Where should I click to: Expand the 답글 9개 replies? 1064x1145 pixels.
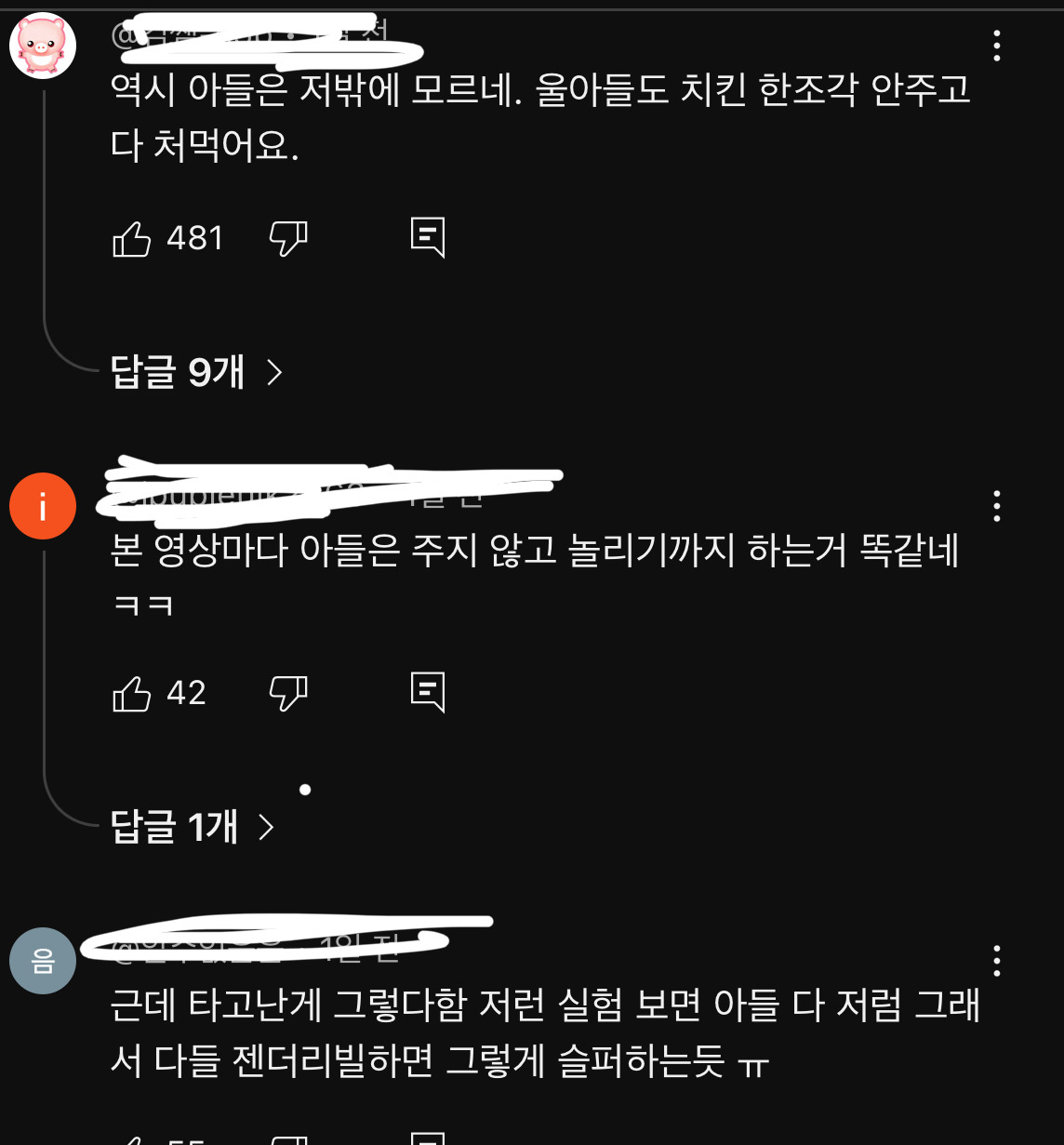click(196, 372)
